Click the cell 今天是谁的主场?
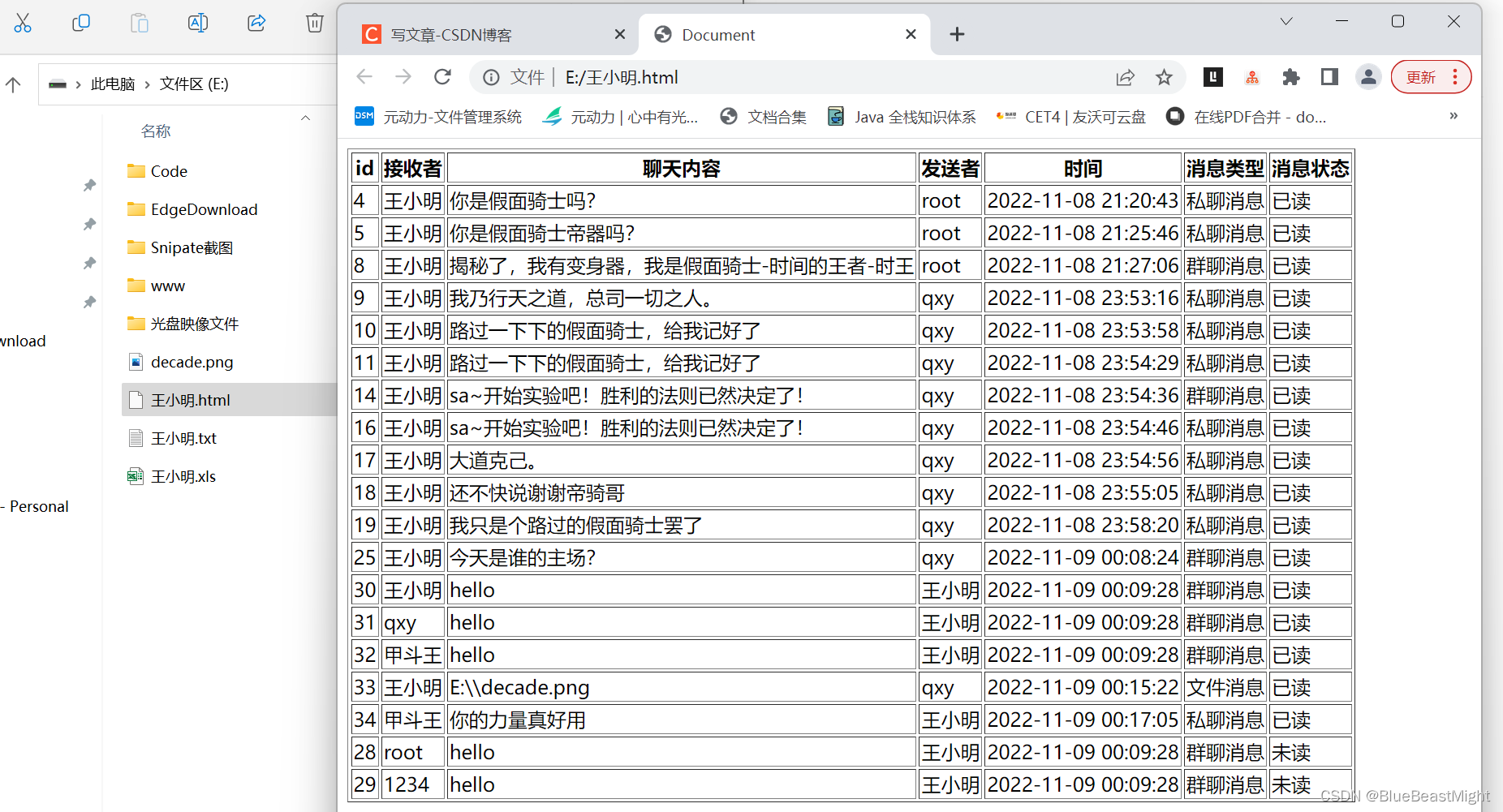Image resolution: width=1503 pixels, height=812 pixels. (x=682, y=557)
